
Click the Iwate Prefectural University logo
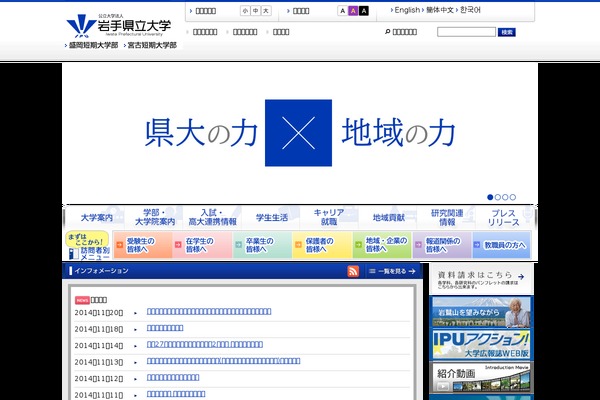[119, 26]
